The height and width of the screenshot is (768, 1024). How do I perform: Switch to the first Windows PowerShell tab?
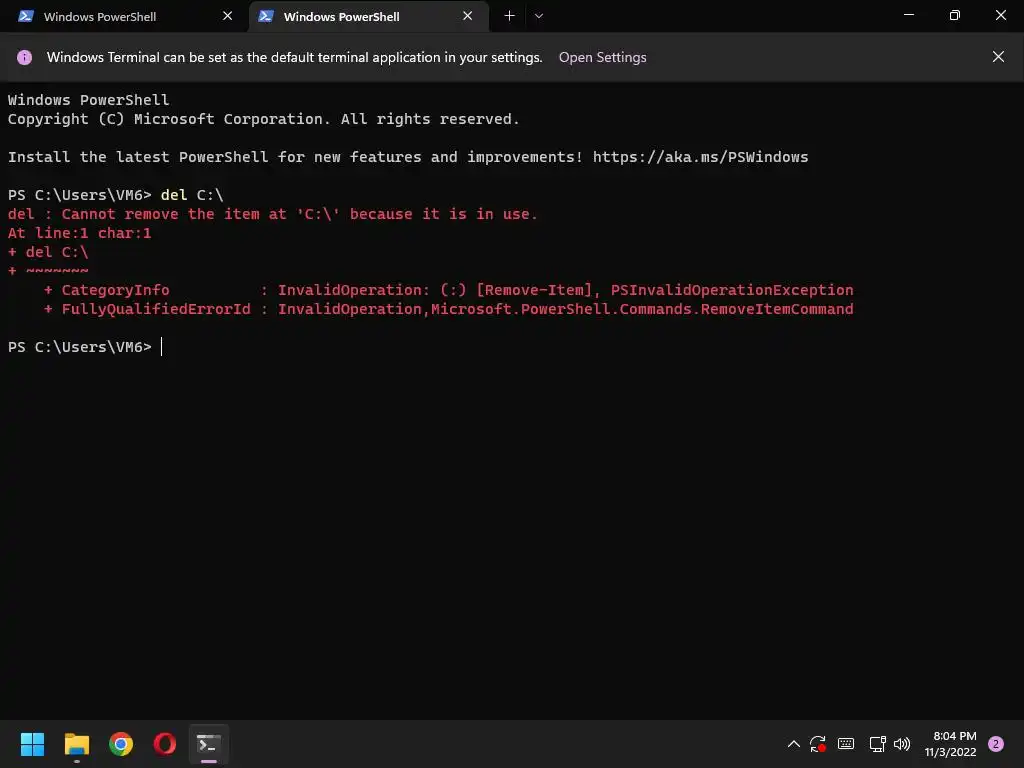pyautogui.click(x=124, y=16)
